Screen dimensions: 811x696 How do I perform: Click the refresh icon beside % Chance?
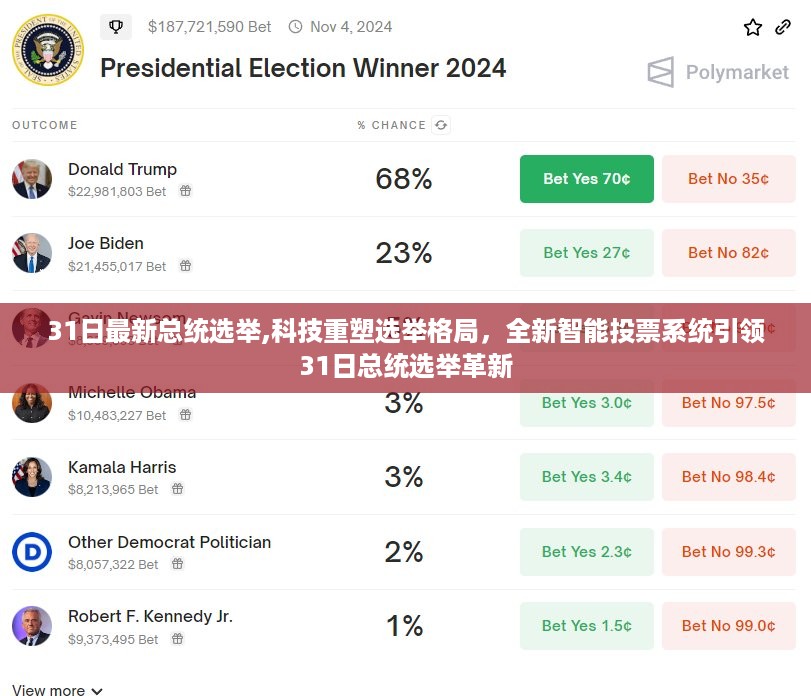pos(441,125)
